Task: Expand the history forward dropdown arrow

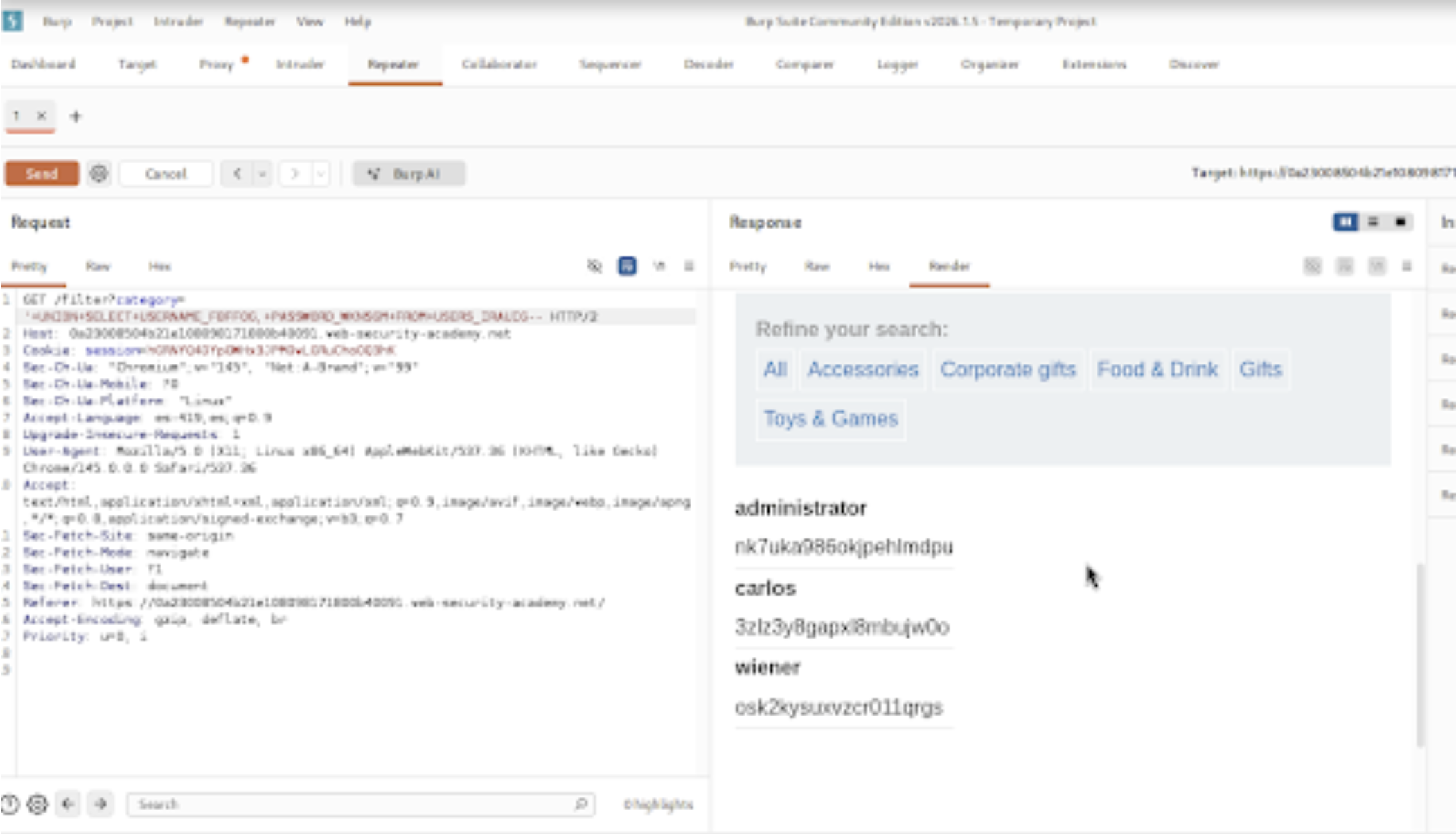Action: tap(321, 173)
